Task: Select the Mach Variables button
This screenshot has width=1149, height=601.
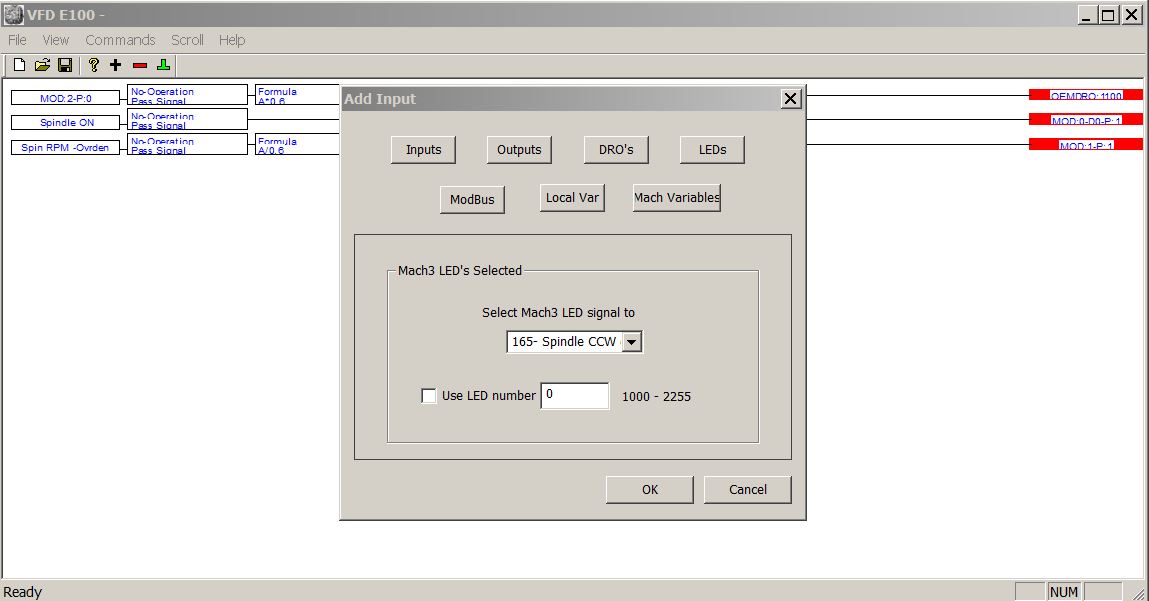Action: pyautogui.click(x=677, y=197)
